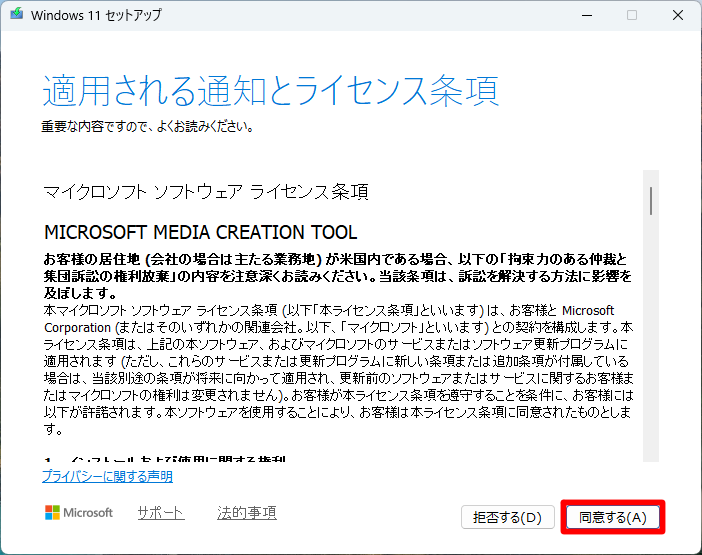Open the プライバシーに関する声明 link
The image size is (702, 555).
(x=107, y=476)
